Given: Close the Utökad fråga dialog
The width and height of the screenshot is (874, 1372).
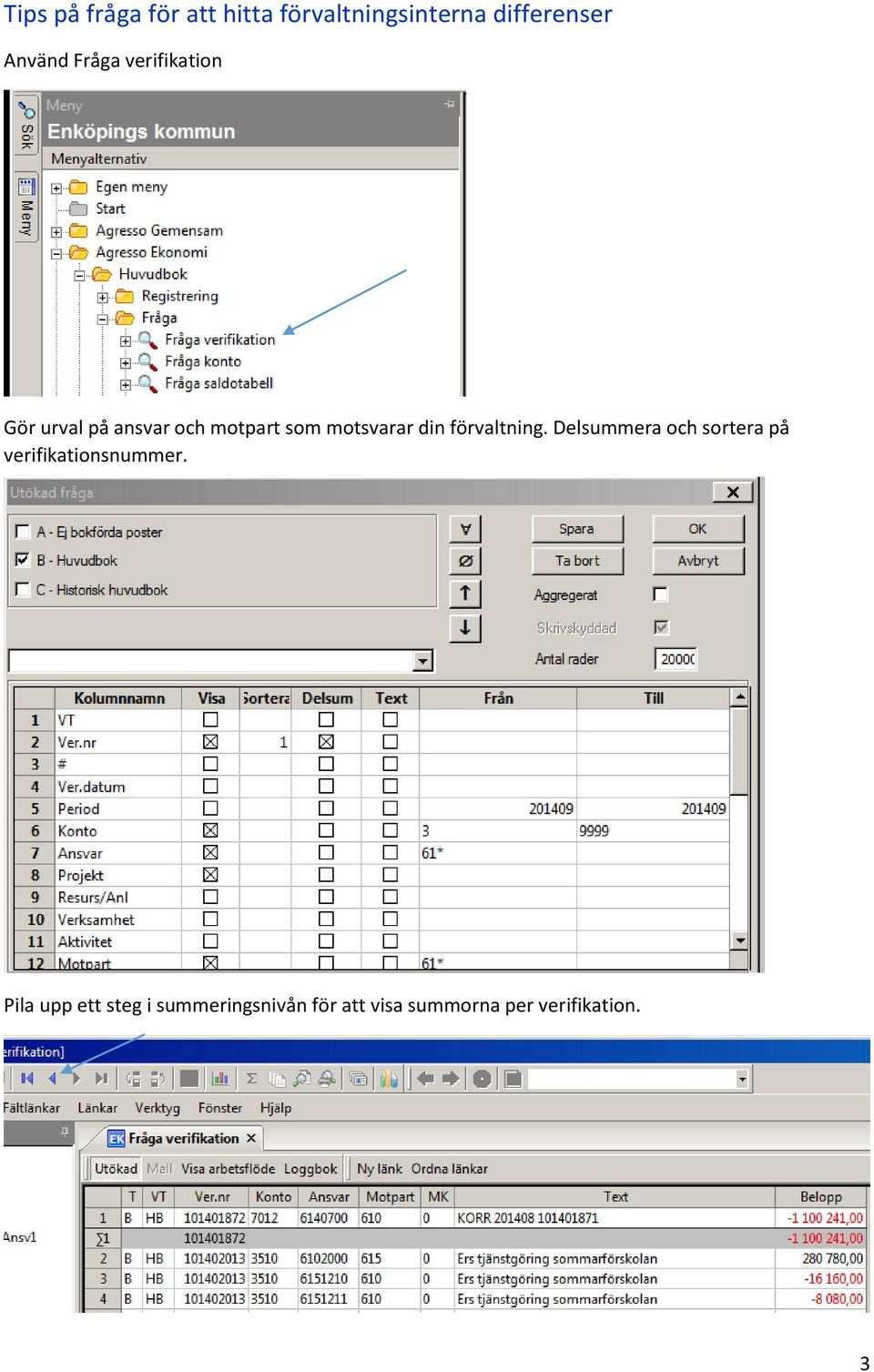Looking at the screenshot, I should [733, 493].
